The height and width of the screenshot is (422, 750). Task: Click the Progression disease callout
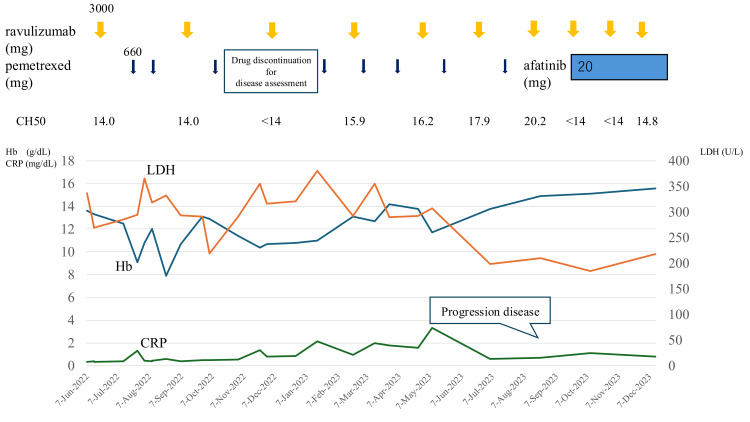(x=490, y=312)
